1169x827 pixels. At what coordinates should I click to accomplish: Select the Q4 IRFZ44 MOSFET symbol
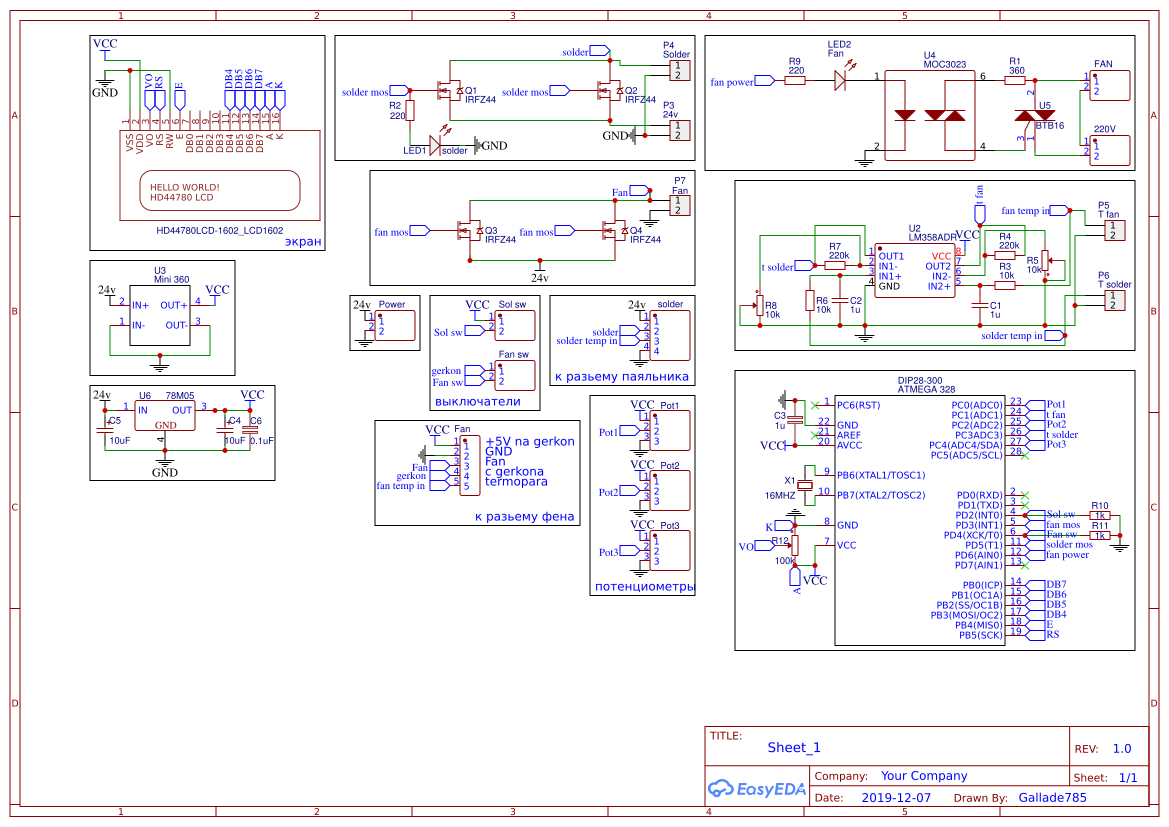point(611,232)
